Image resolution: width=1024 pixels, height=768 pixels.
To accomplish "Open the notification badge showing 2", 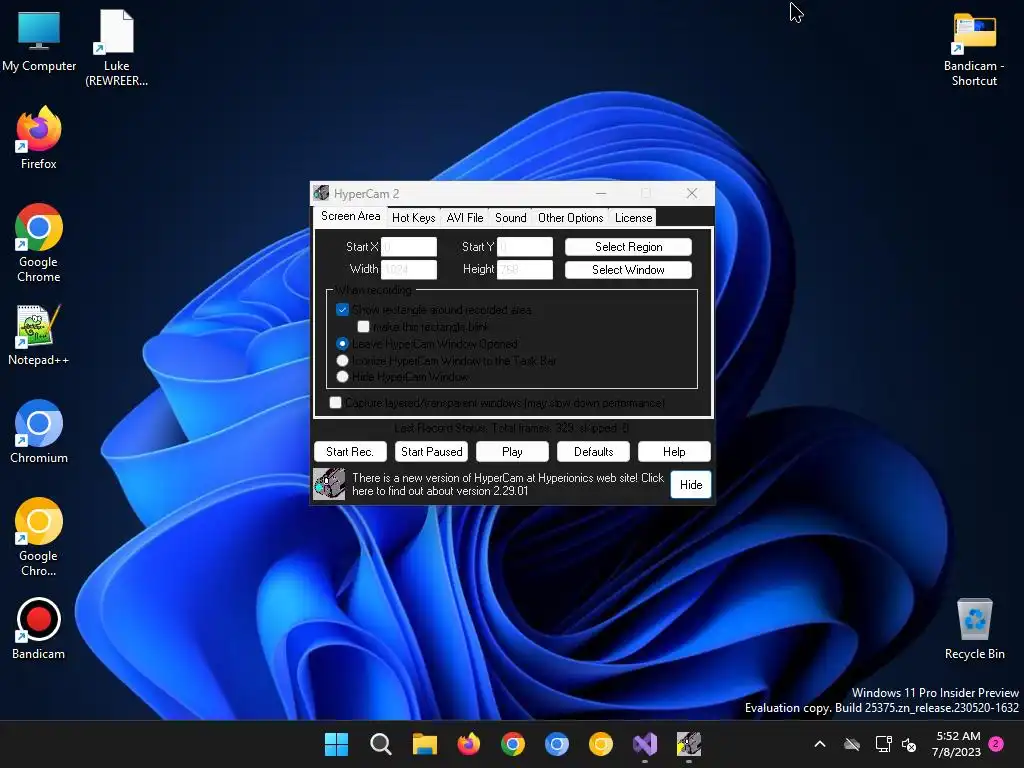I will click(x=996, y=744).
